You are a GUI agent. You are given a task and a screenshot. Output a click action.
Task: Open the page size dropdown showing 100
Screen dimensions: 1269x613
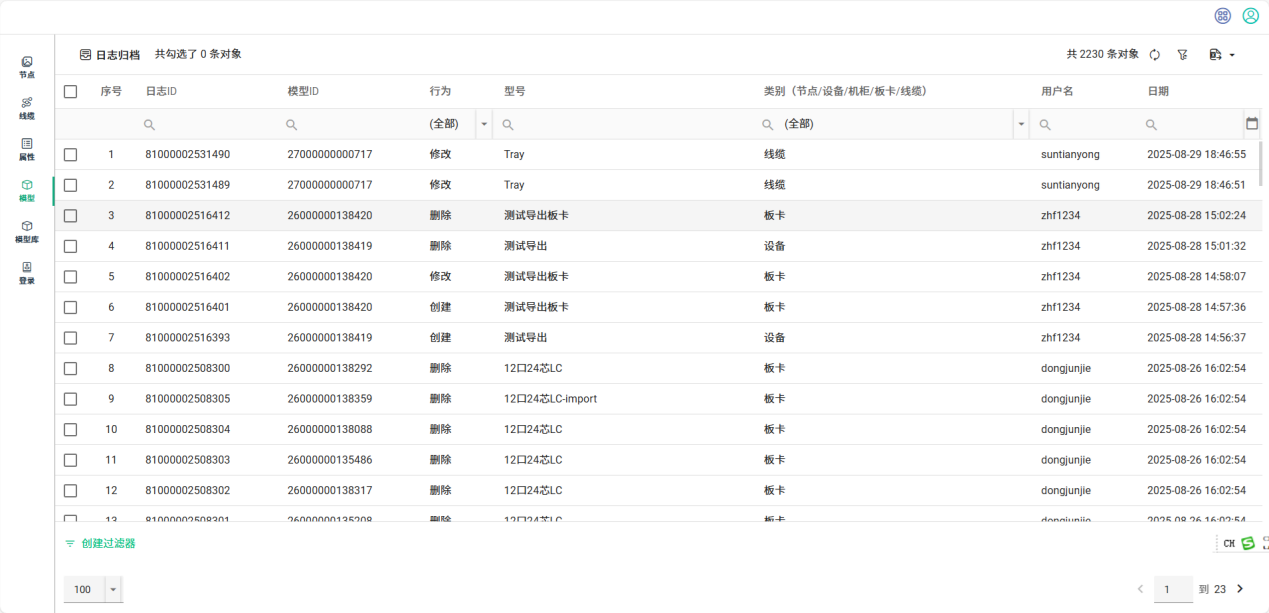click(113, 589)
